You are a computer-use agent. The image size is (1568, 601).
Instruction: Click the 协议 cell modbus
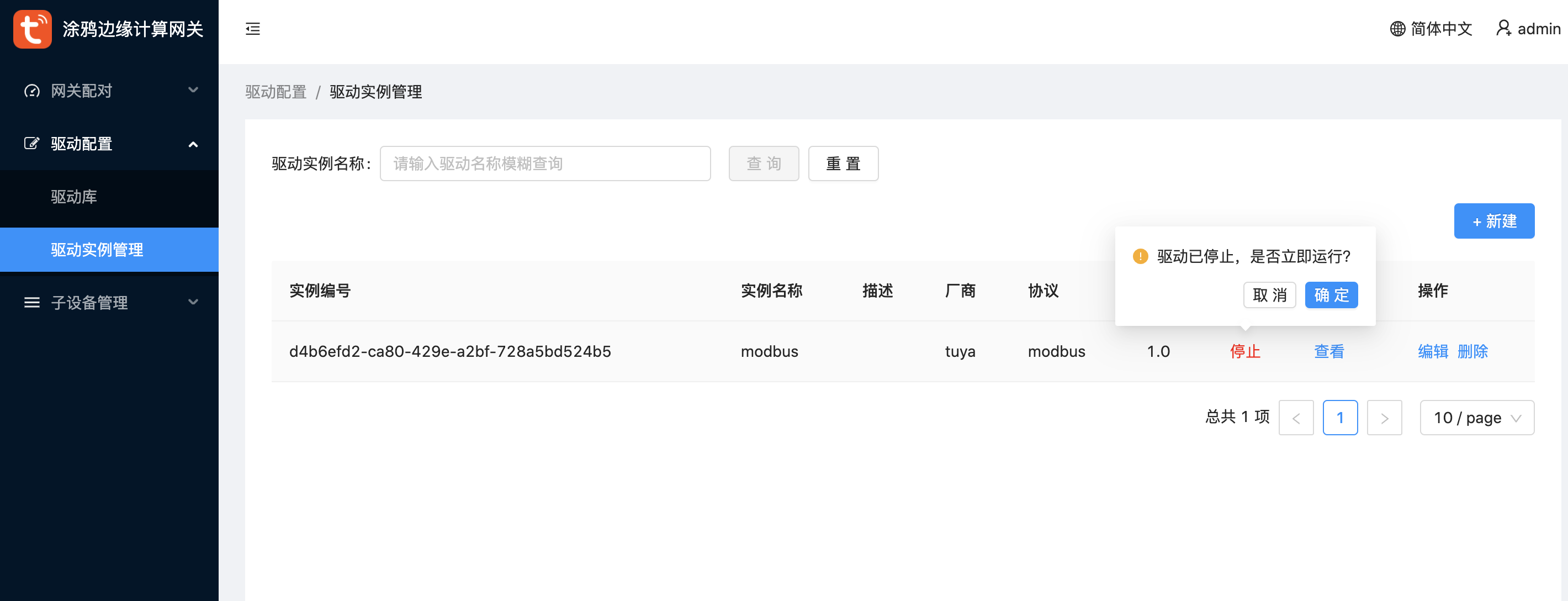pyautogui.click(x=1056, y=351)
